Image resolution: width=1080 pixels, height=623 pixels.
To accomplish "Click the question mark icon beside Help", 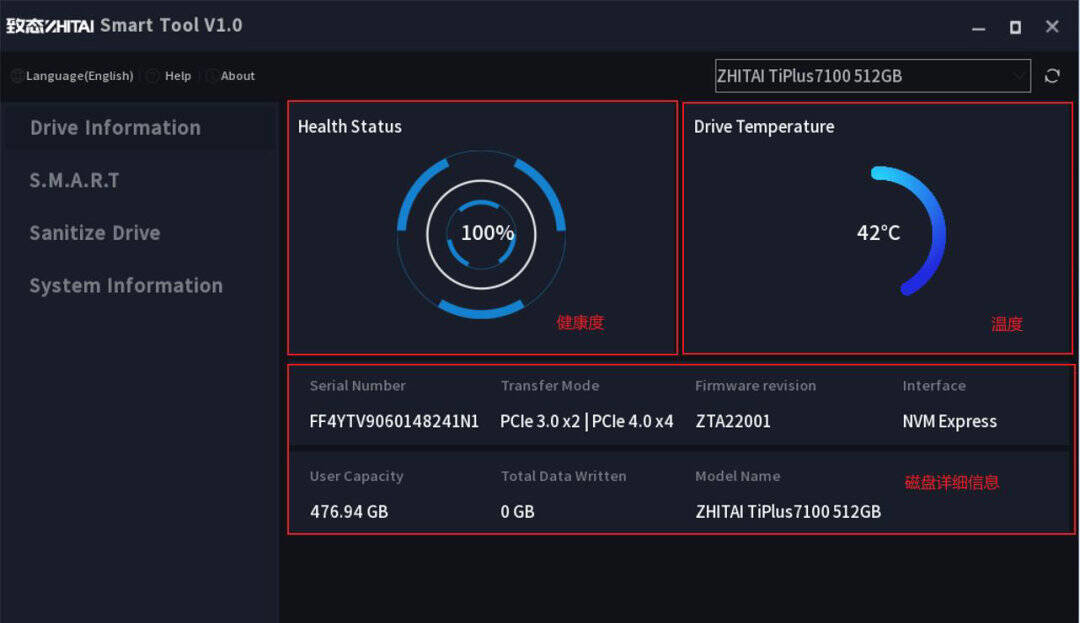I will coord(153,76).
